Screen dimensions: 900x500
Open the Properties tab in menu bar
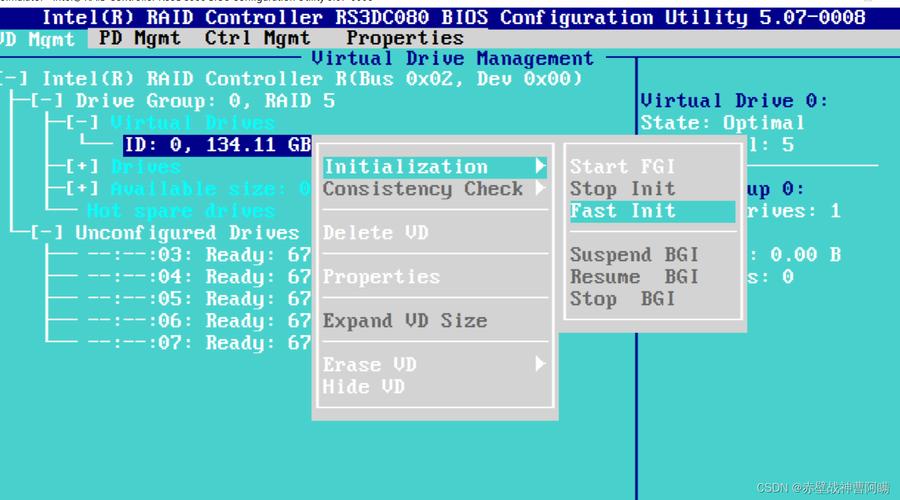point(405,38)
